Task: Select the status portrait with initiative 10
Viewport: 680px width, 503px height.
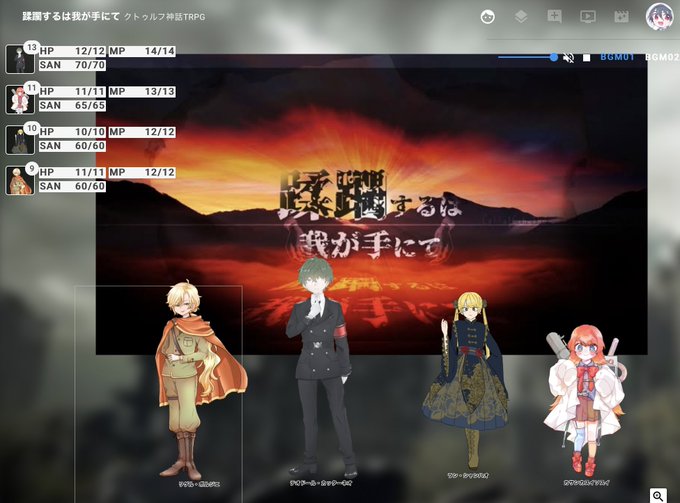Action: [x=20, y=140]
